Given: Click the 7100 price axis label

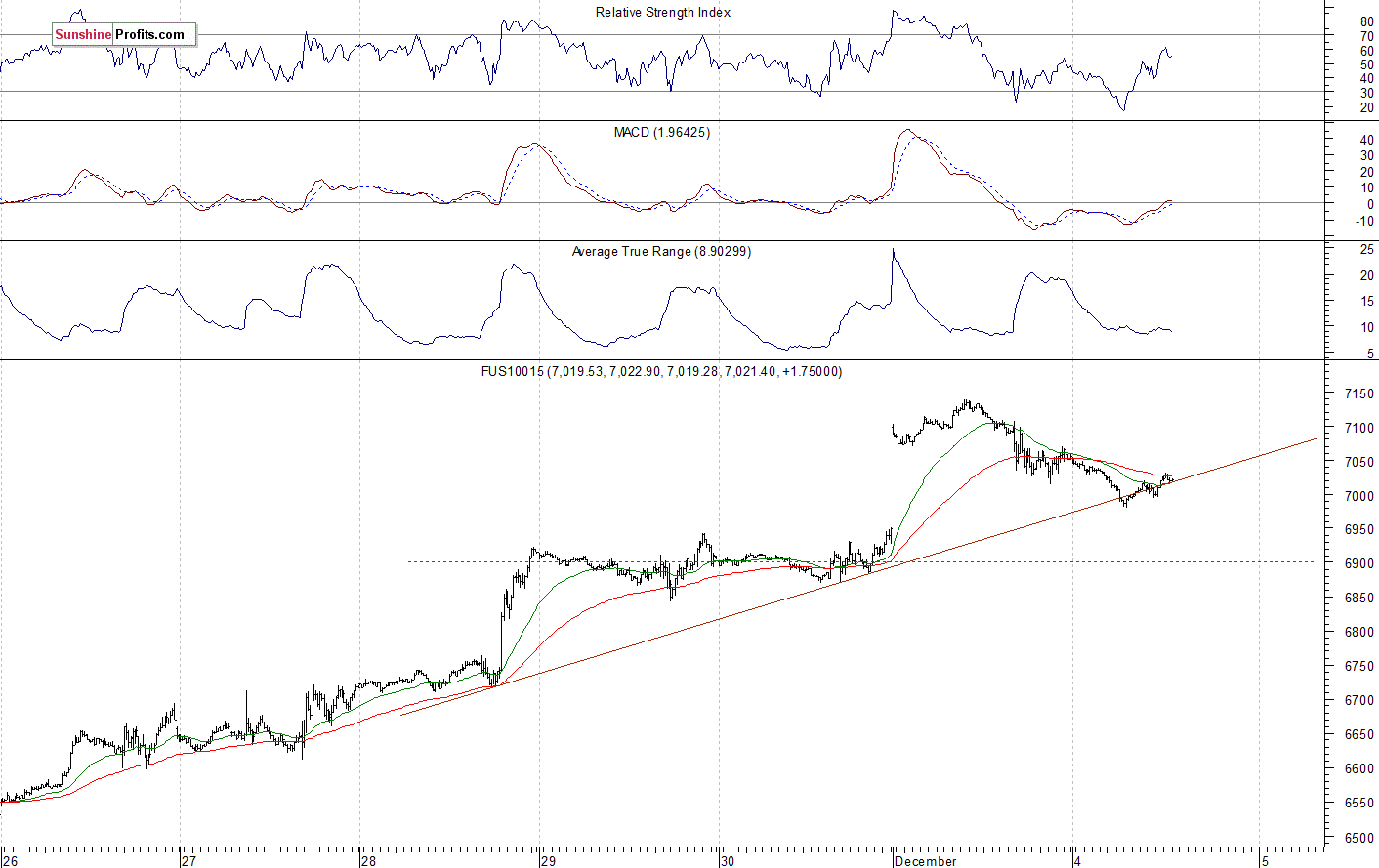Looking at the screenshot, I should pos(1359,428).
